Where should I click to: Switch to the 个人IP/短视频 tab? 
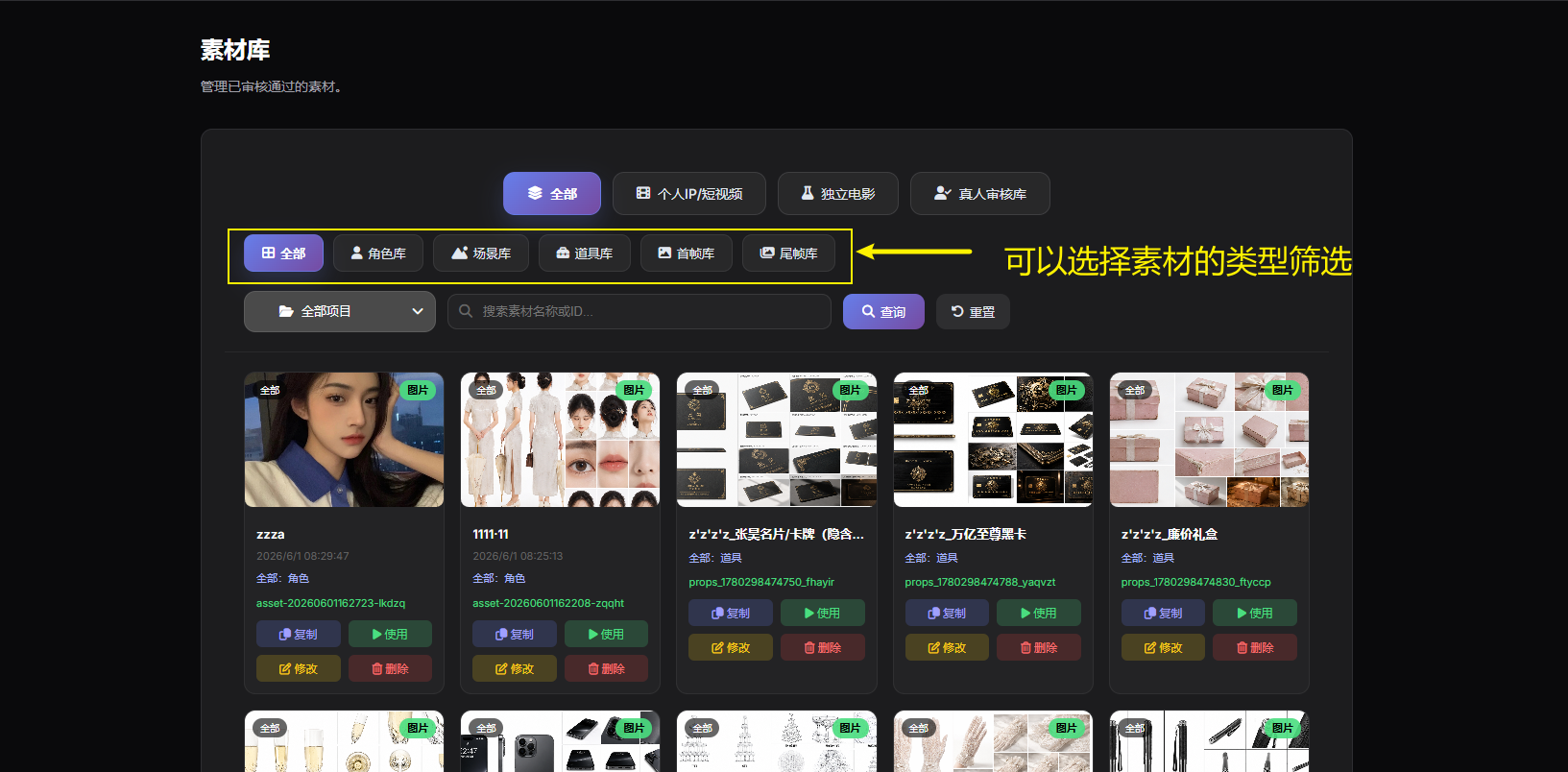tap(689, 193)
